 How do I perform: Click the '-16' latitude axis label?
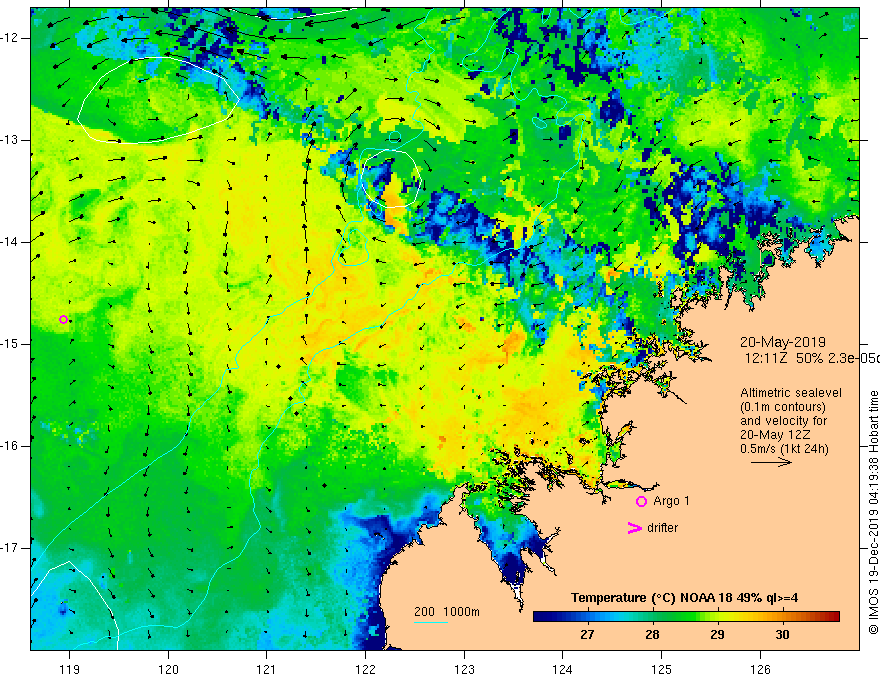[x=10, y=446]
